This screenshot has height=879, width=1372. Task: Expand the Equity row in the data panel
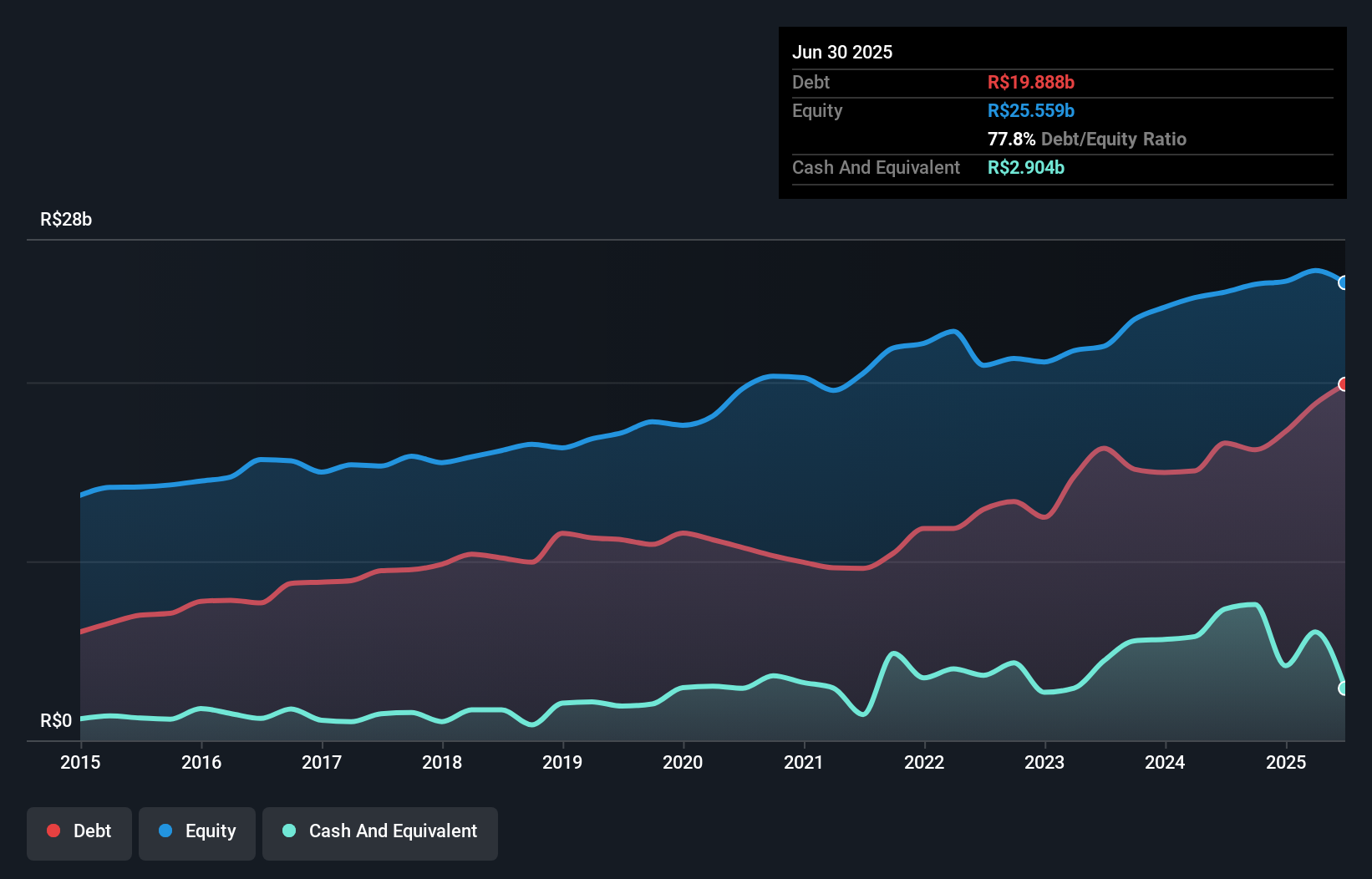tap(816, 110)
